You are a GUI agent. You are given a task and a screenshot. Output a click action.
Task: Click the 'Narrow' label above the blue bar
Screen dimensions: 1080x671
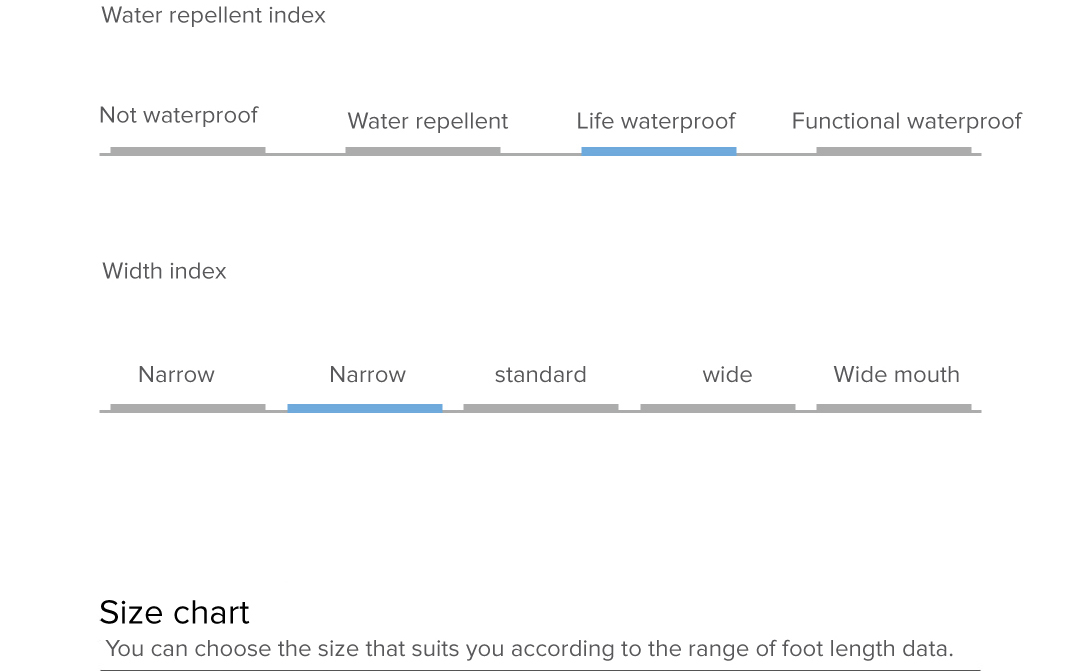(x=367, y=375)
